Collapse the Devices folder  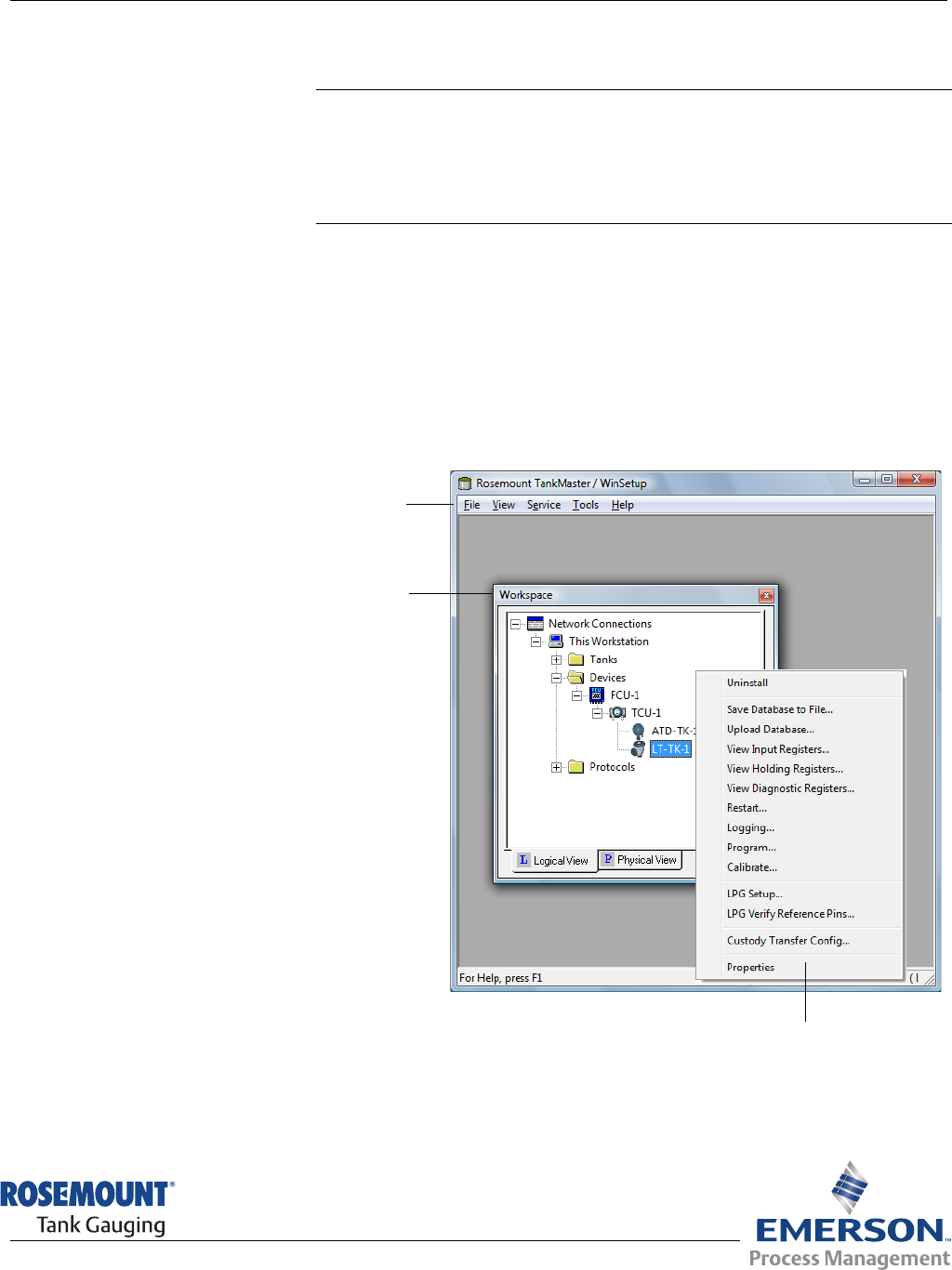coord(556,678)
